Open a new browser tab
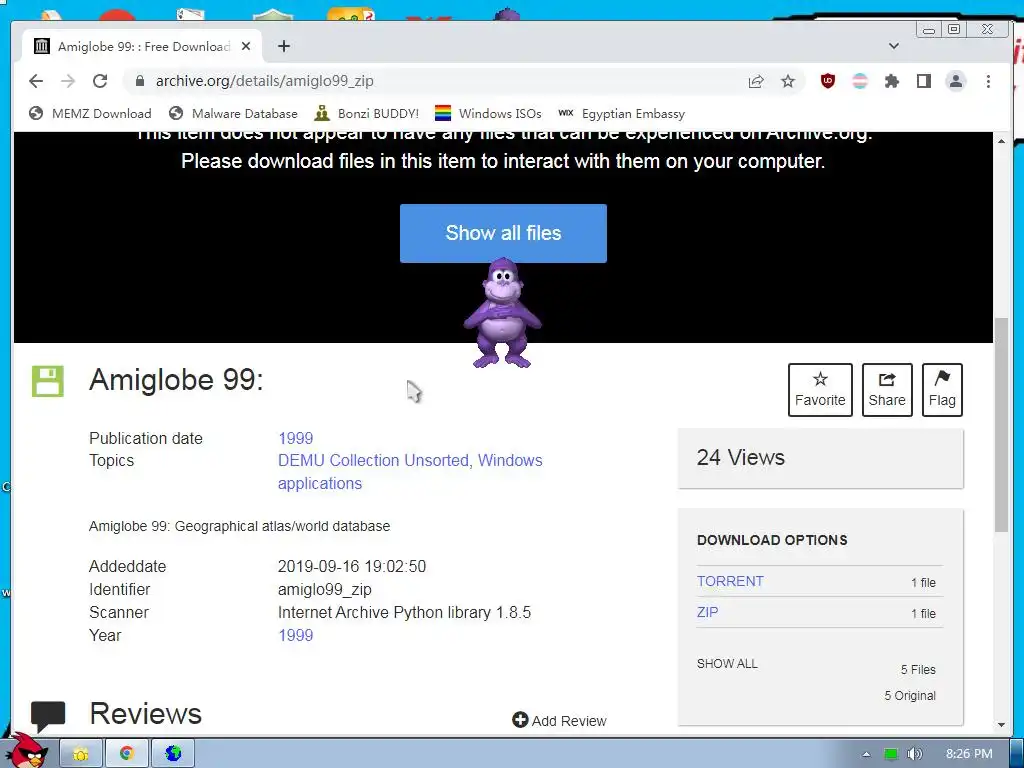Viewport: 1024px width, 768px height. click(283, 46)
